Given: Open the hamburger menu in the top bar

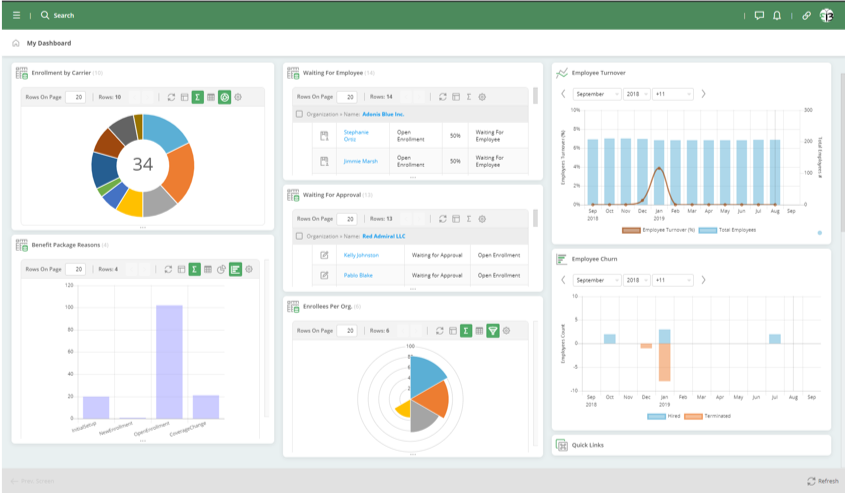Looking at the screenshot, I should [x=16, y=16].
